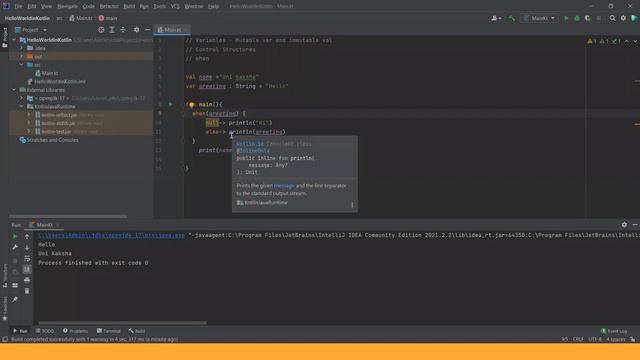Collapse all nodes in Project panel
640x360 pixels.
point(123,30)
